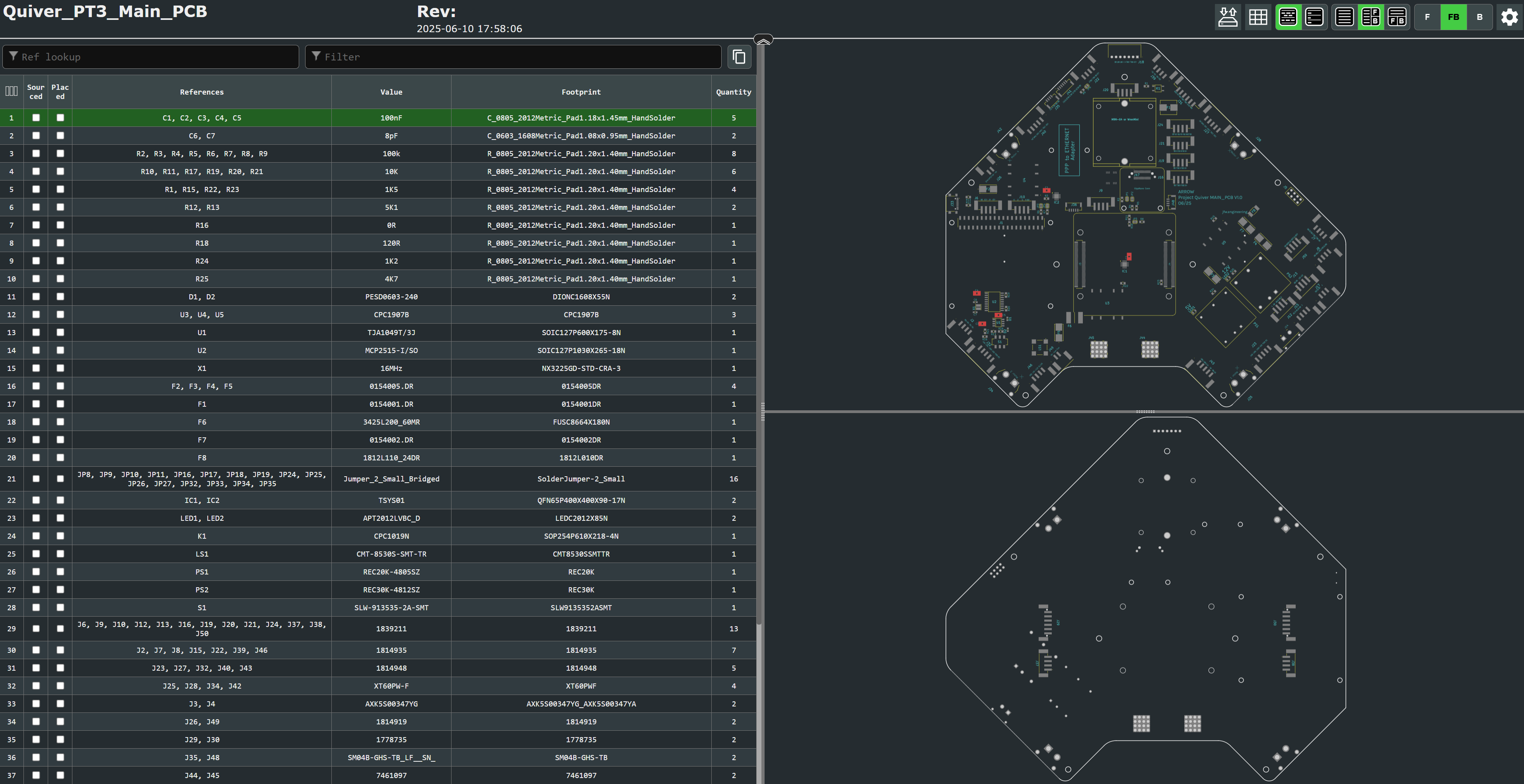The image size is (1524, 784).
Task: Open the column visibility grid icon
Action: coord(1258,17)
